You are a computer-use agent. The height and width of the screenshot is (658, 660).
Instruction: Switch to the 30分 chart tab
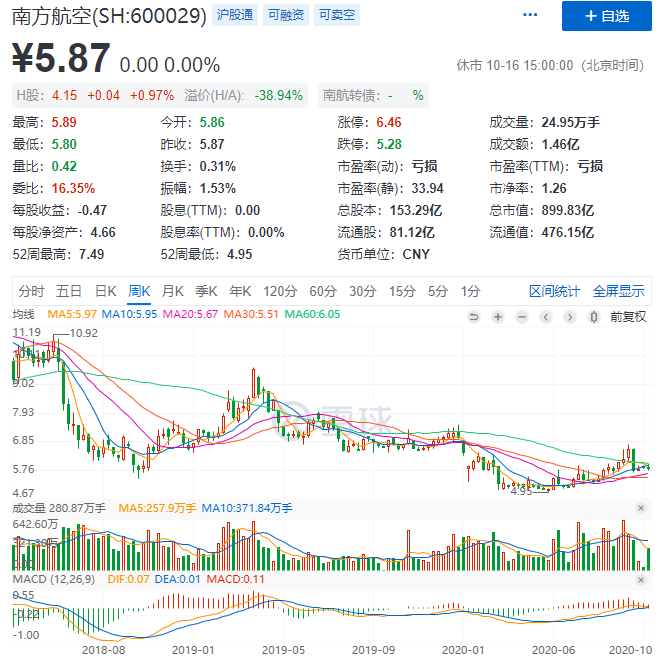tap(362, 291)
